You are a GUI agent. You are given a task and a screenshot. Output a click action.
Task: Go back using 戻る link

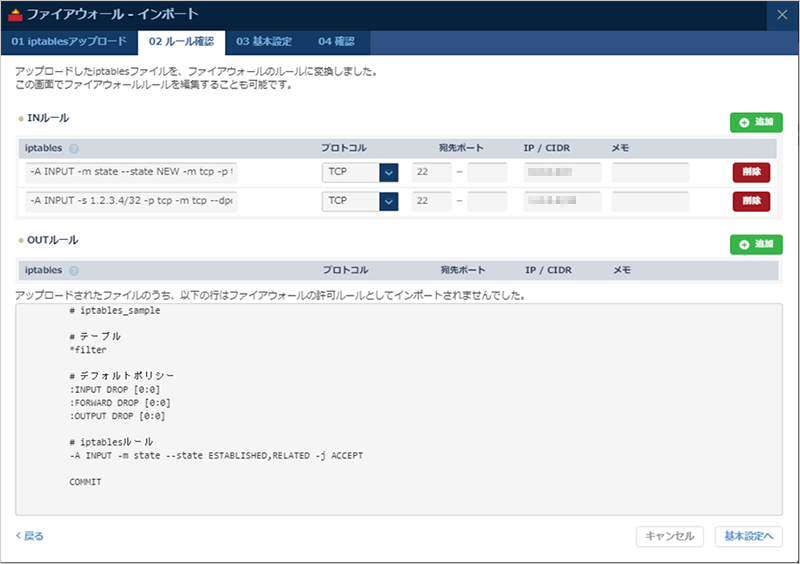coord(30,536)
